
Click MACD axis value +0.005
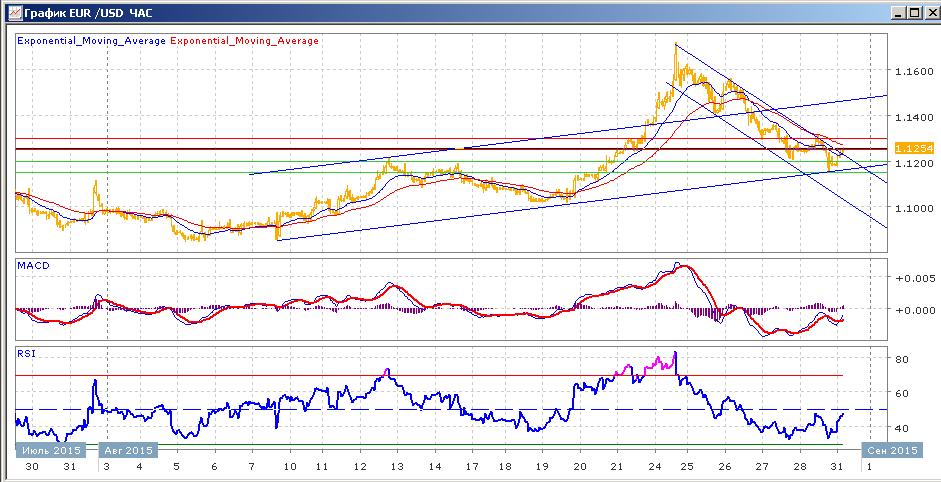click(x=915, y=278)
